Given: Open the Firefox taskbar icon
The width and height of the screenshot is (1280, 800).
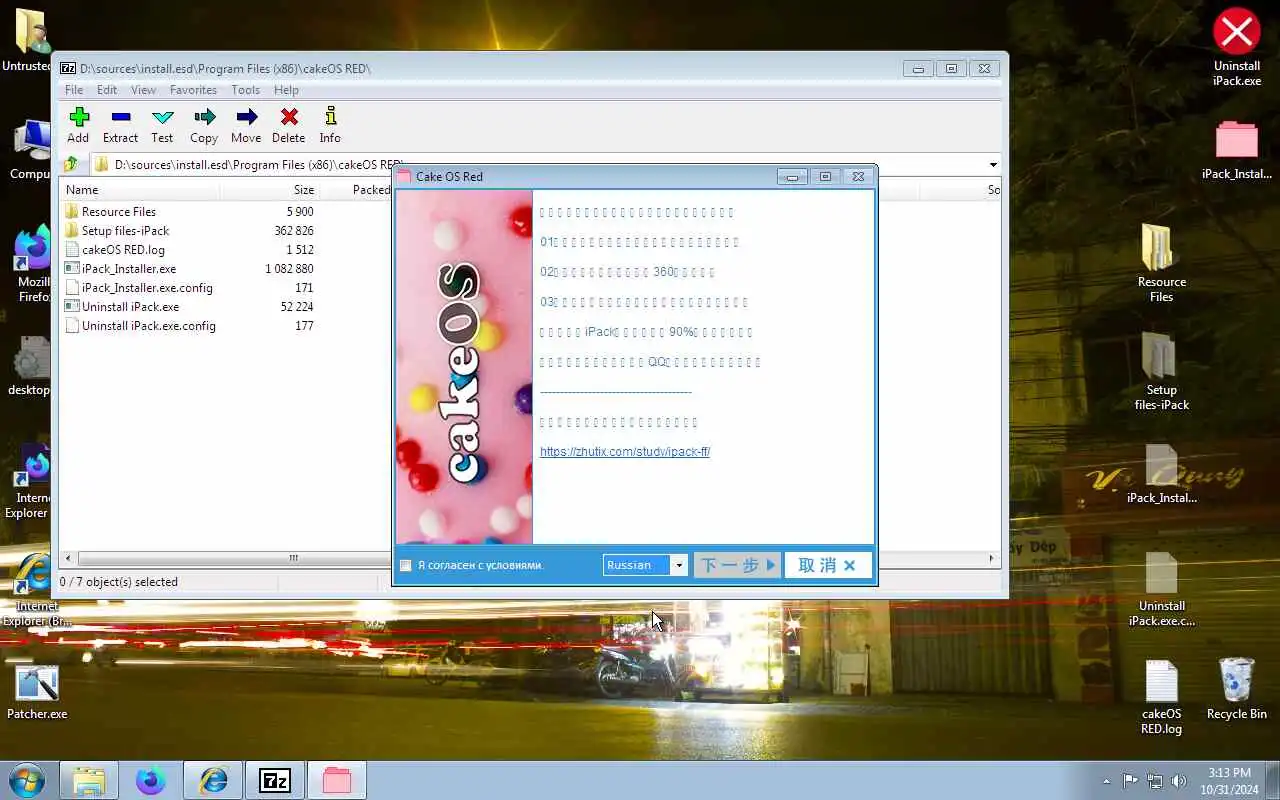Looking at the screenshot, I should [151, 780].
